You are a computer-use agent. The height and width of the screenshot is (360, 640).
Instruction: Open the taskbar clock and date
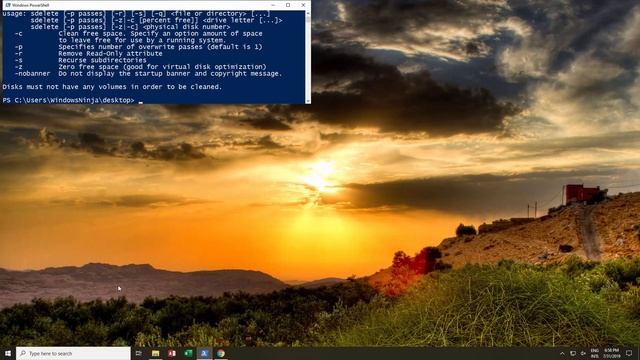click(611, 353)
